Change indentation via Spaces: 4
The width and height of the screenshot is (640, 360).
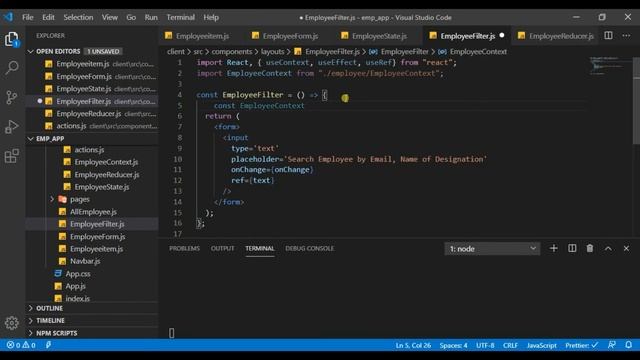click(x=453, y=345)
